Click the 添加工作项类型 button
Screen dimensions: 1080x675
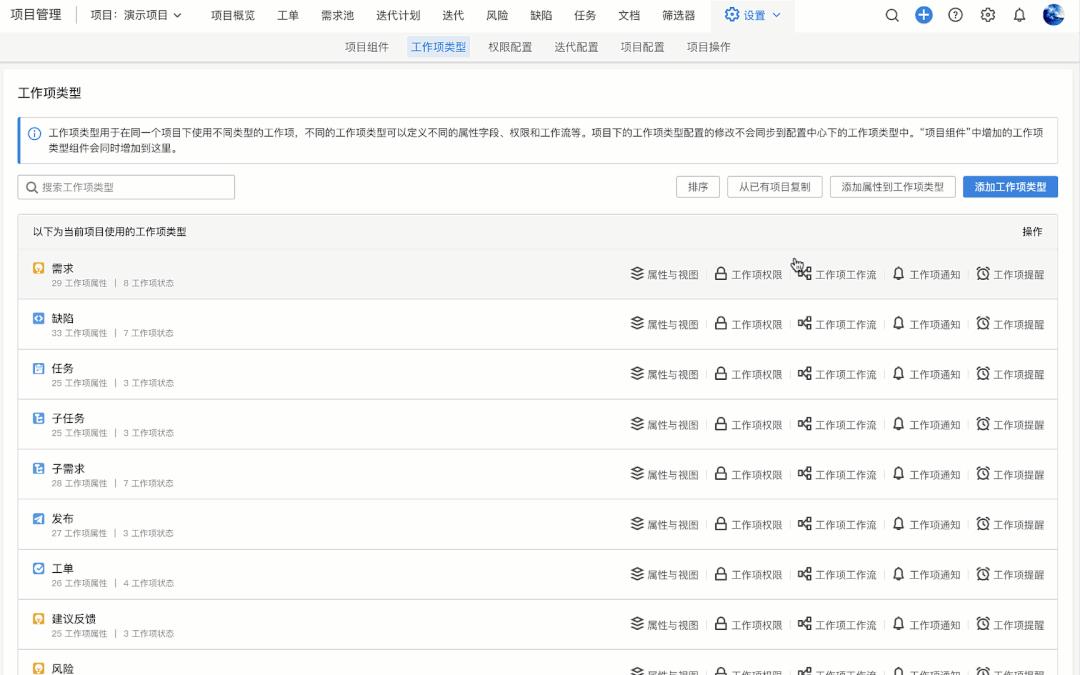click(1010, 186)
